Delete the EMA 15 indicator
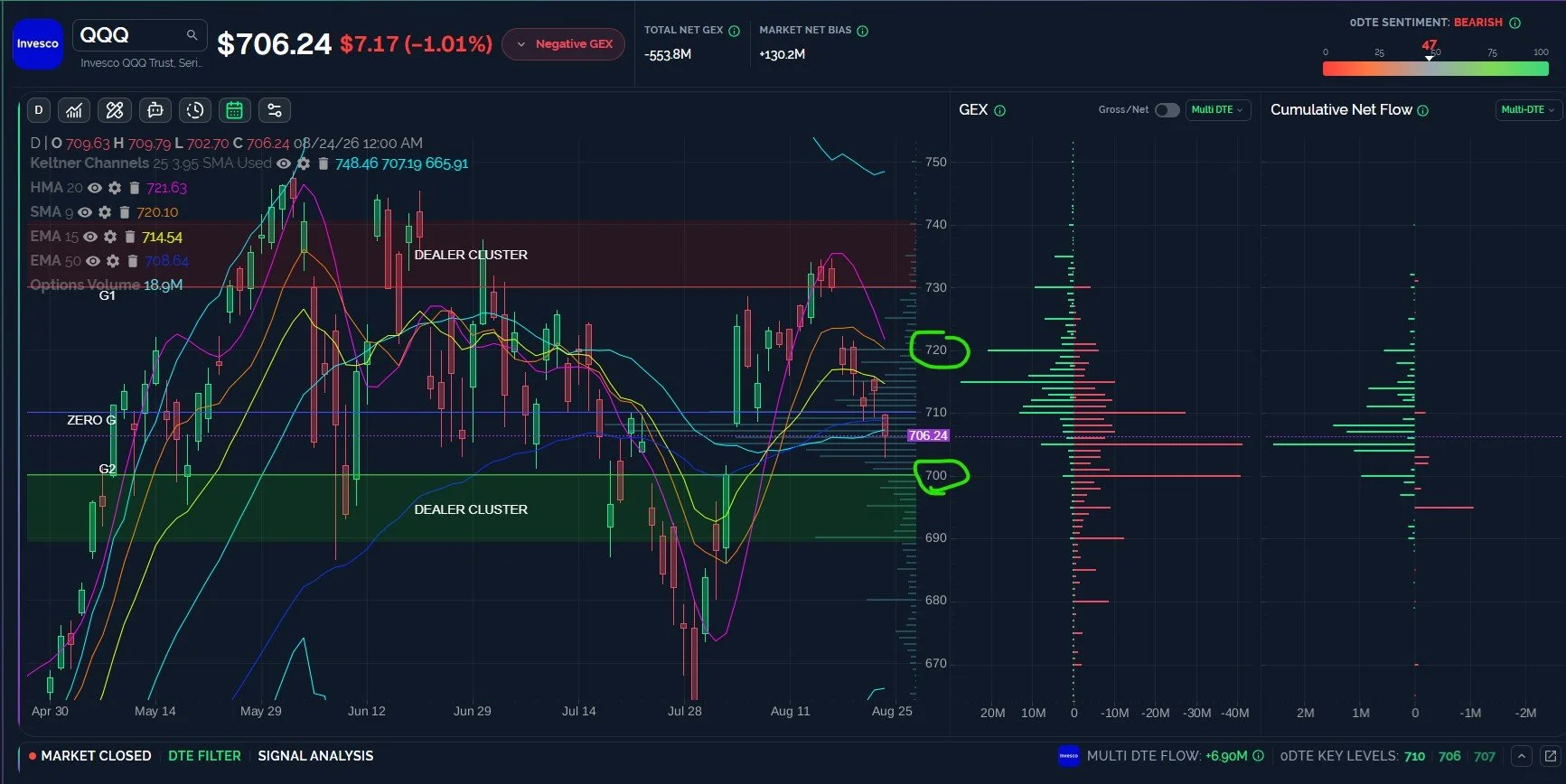1566x784 pixels. (x=129, y=237)
